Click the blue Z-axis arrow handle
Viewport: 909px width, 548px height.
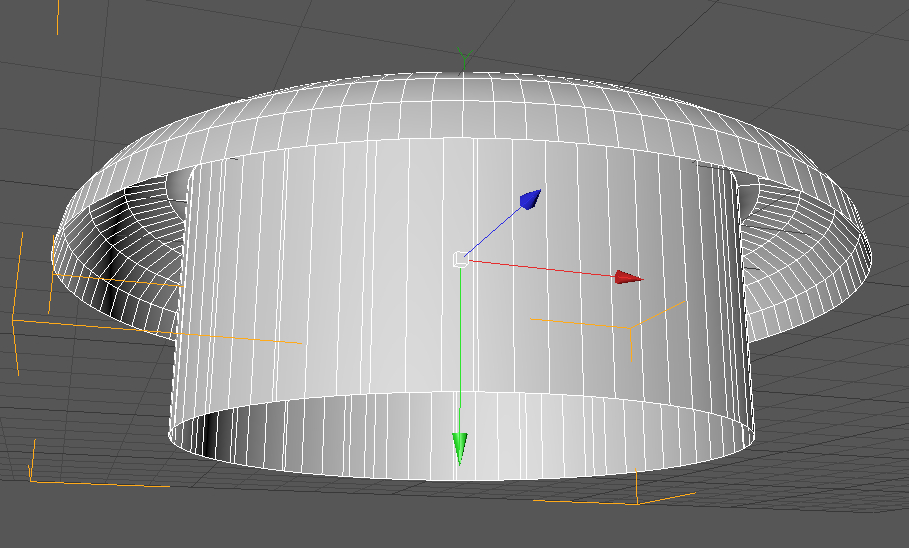pyautogui.click(x=530, y=199)
